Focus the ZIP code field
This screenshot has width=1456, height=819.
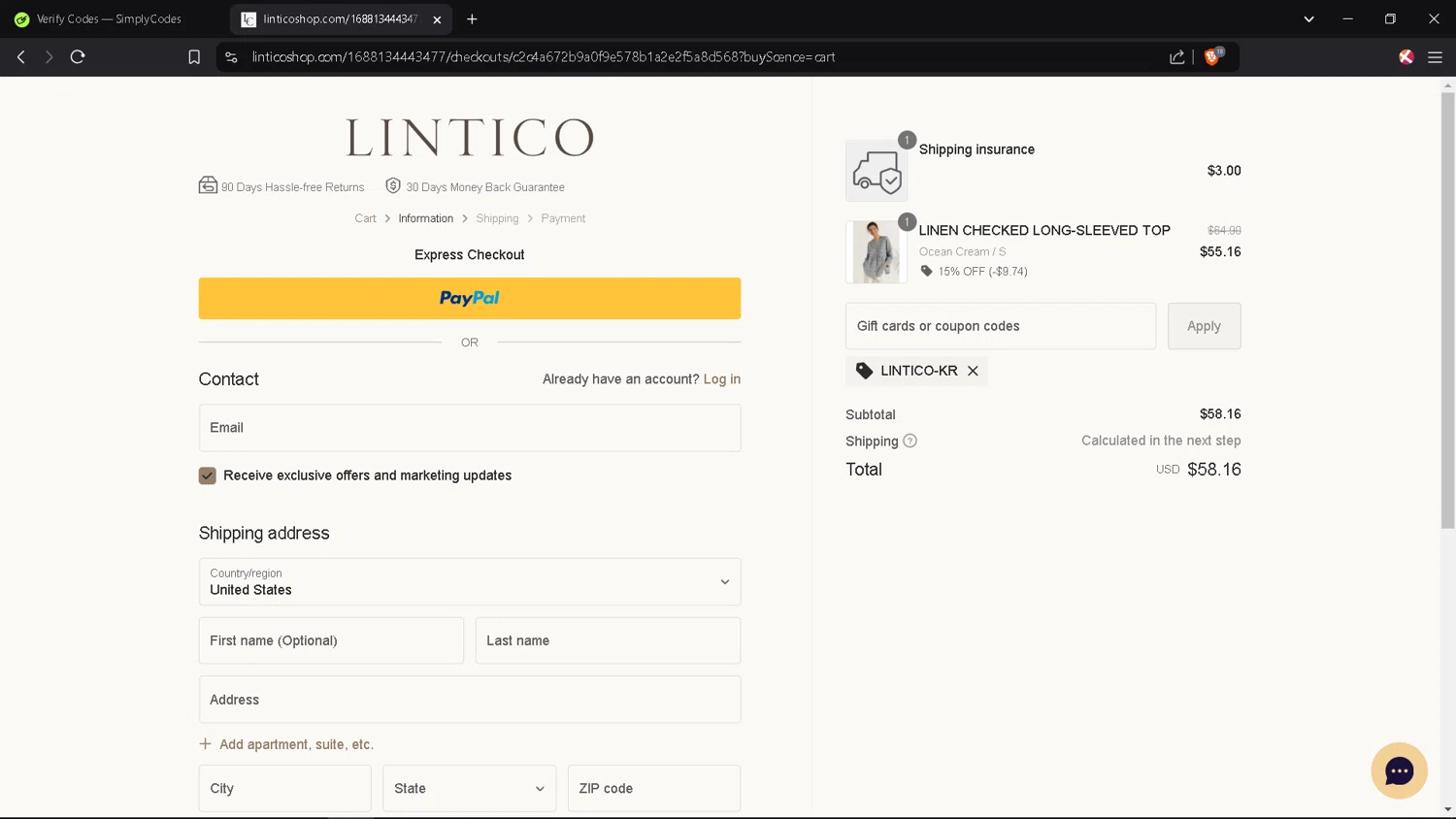[x=654, y=789]
